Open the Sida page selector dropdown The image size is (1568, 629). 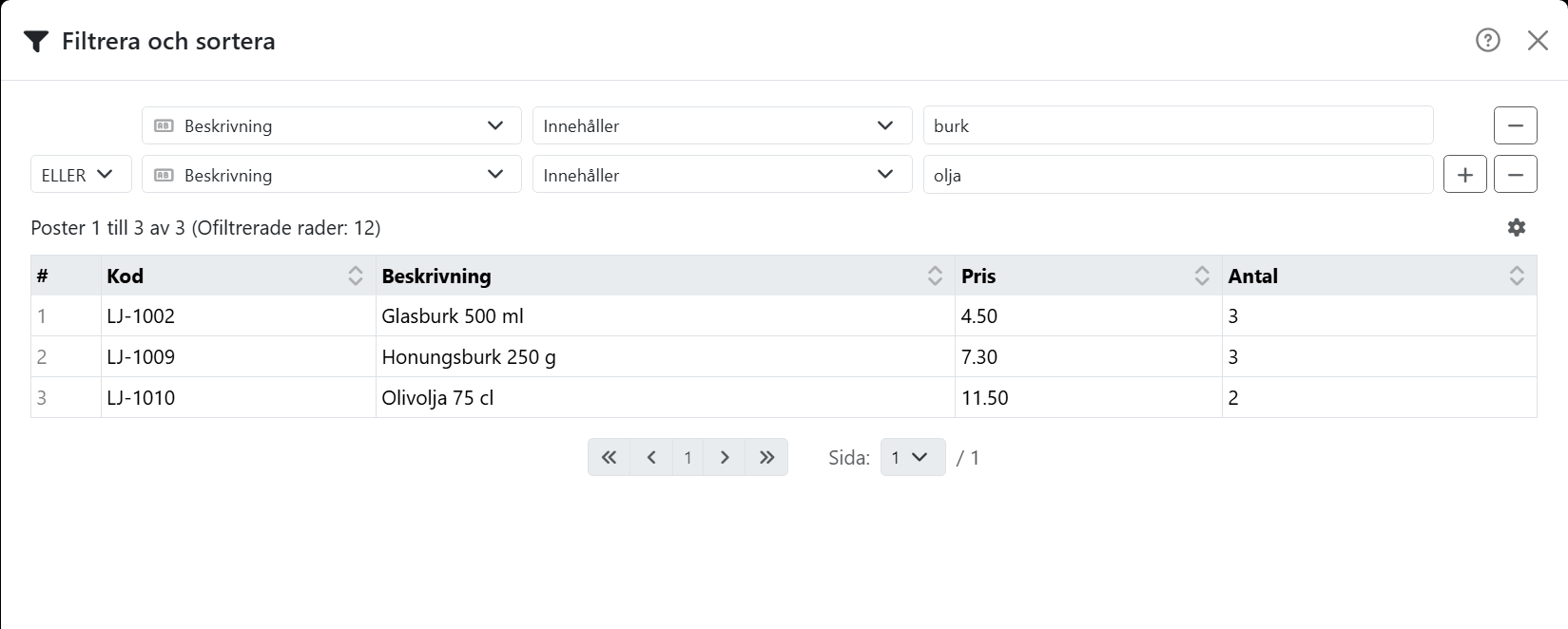tap(913, 457)
